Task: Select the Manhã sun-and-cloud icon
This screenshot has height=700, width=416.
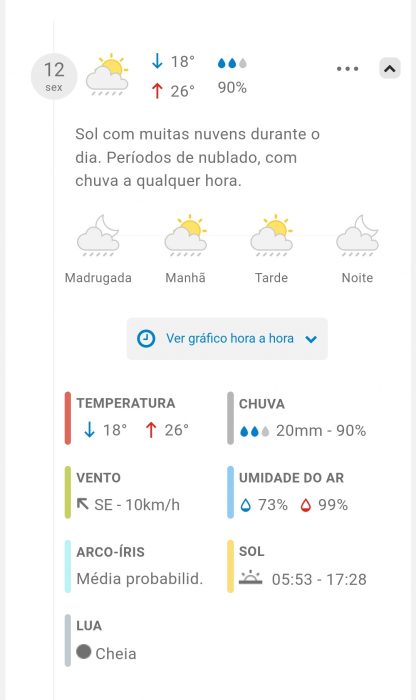Action: 186,236
